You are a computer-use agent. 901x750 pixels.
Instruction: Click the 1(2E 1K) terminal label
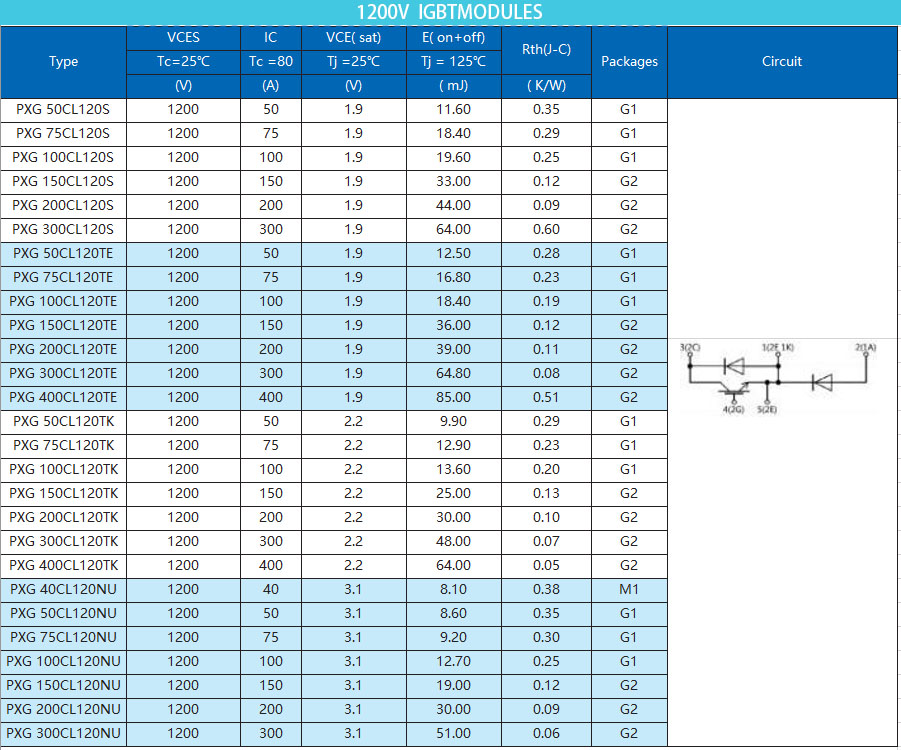(777, 346)
